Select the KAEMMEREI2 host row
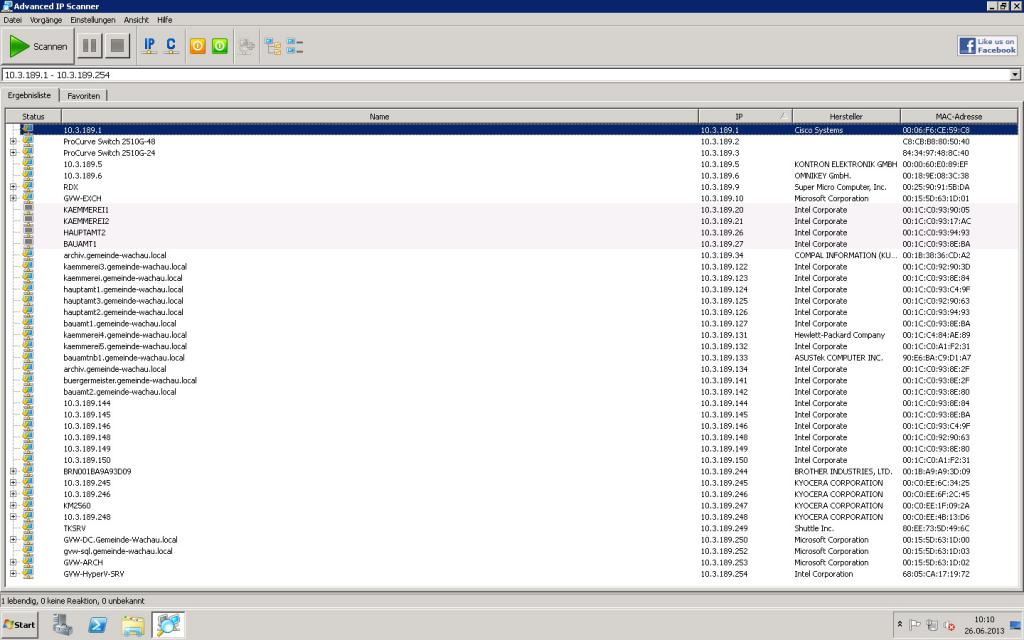 click(x=511, y=221)
